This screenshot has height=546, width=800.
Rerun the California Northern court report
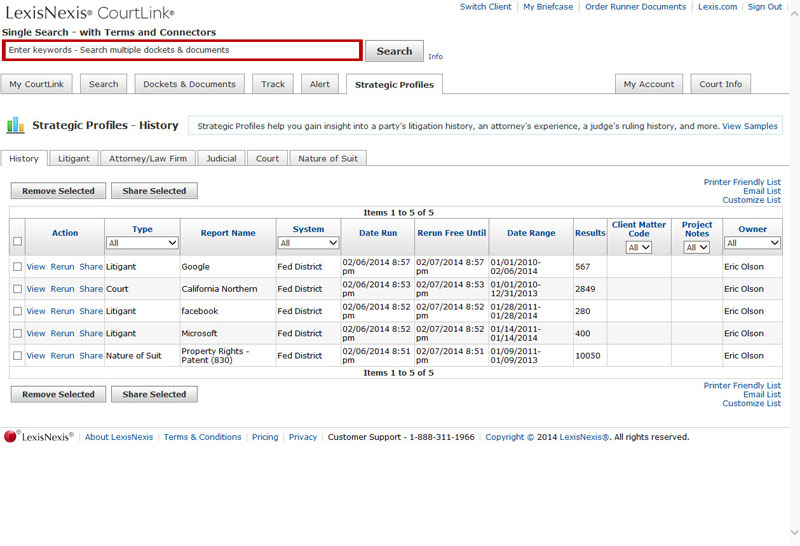pos(62,289)
